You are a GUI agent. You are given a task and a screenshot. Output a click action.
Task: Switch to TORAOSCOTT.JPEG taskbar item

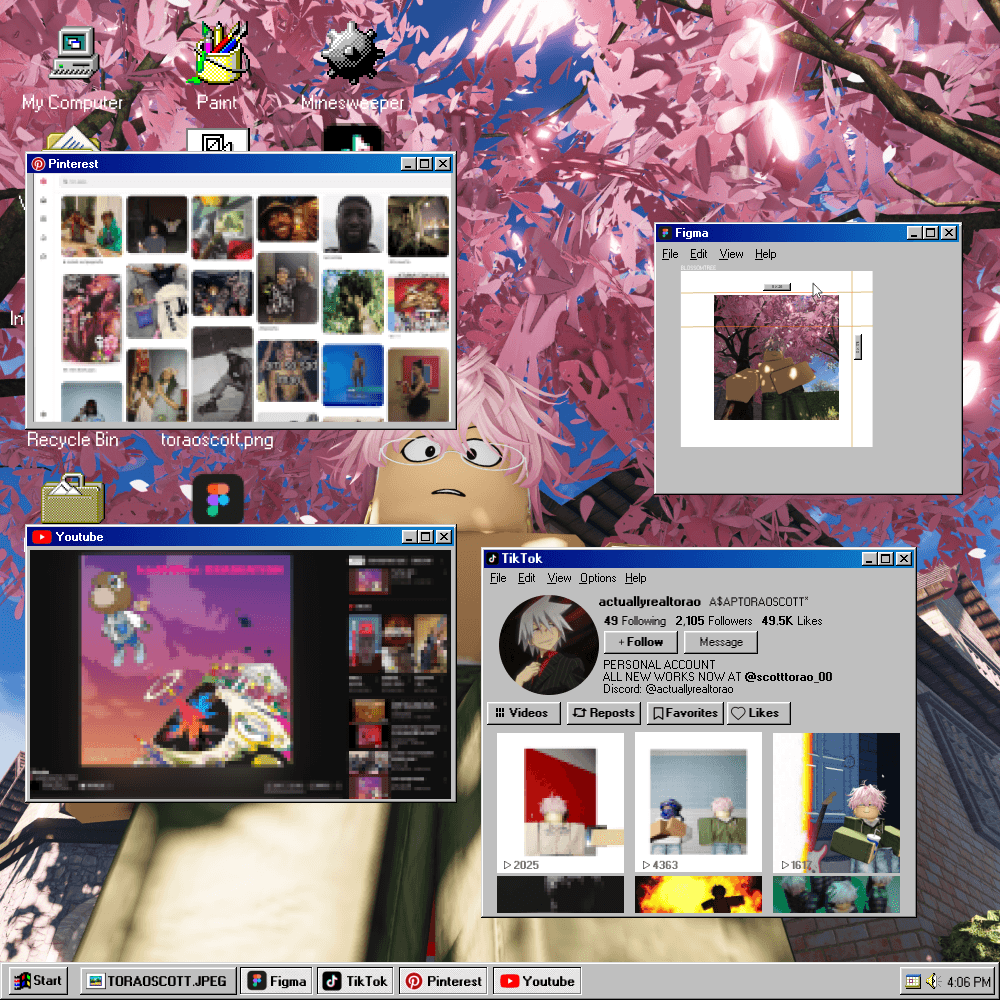tap(158, 981)
